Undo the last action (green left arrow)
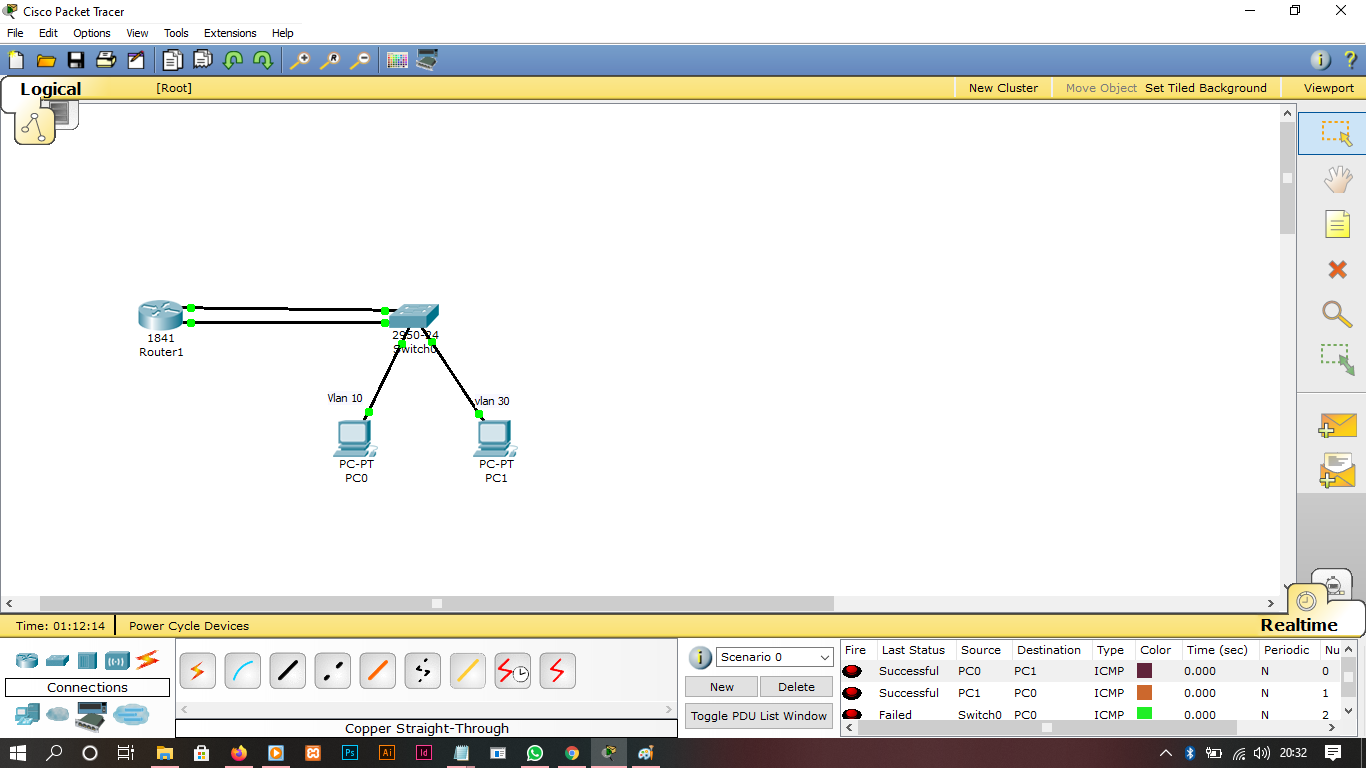Viewport: 1366px width, 768px height. pos(233,60)
